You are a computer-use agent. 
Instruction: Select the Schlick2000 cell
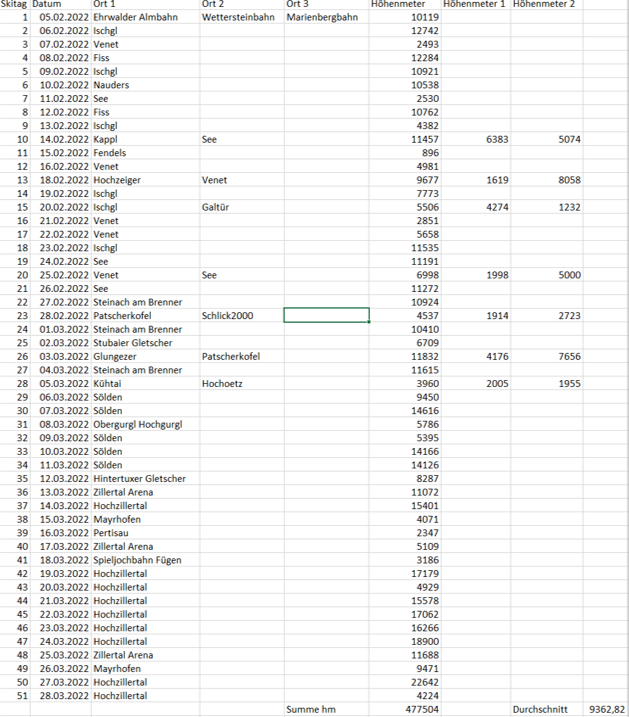tap(228, 316)
